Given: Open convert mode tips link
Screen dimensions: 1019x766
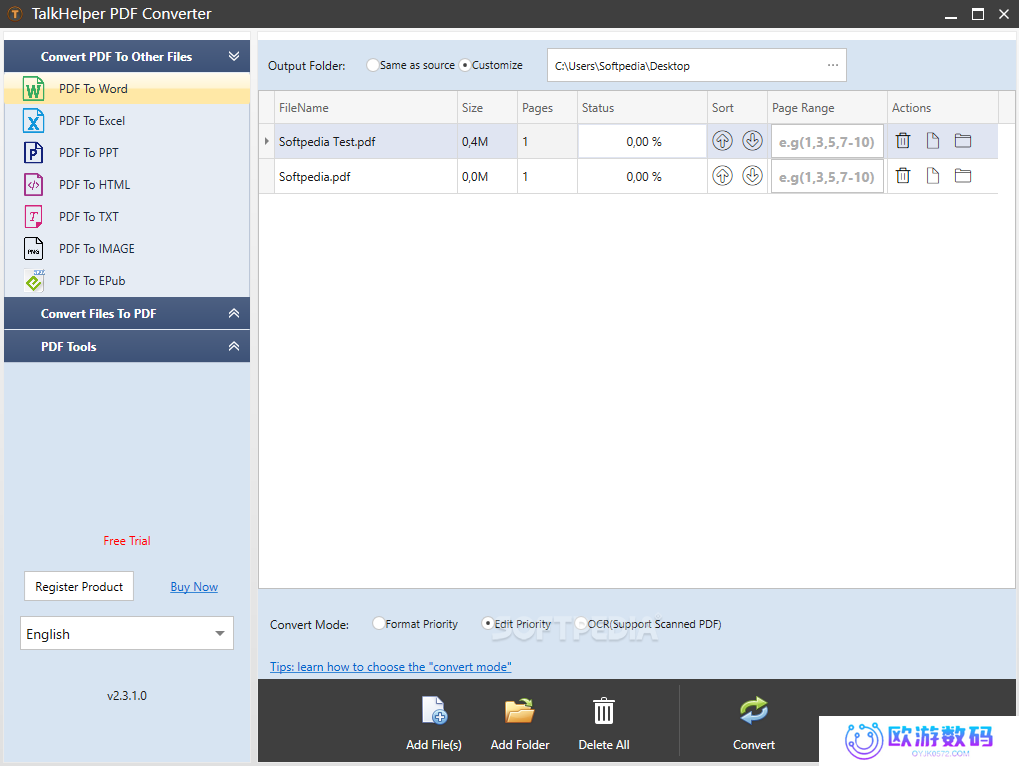Looking at the screenshot, I should 391,667.
